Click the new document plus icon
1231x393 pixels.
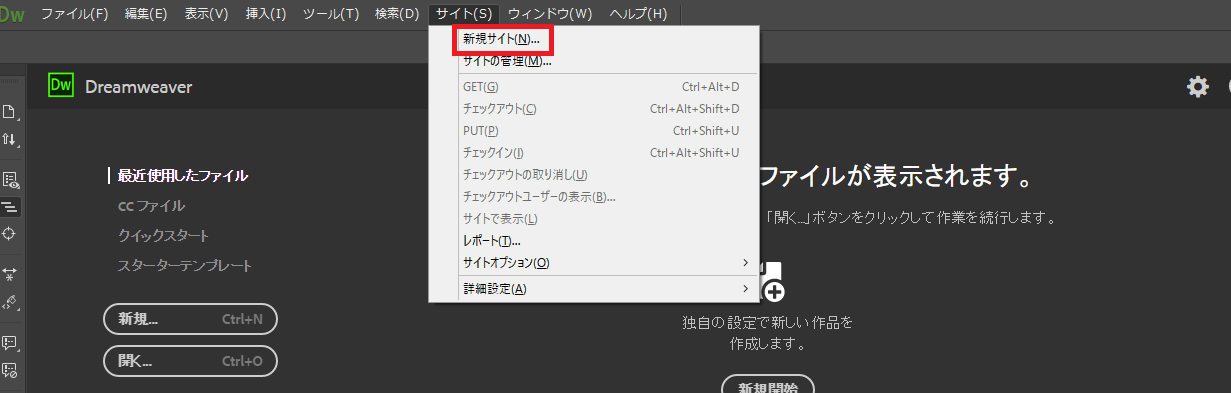[x=771, y=283]
